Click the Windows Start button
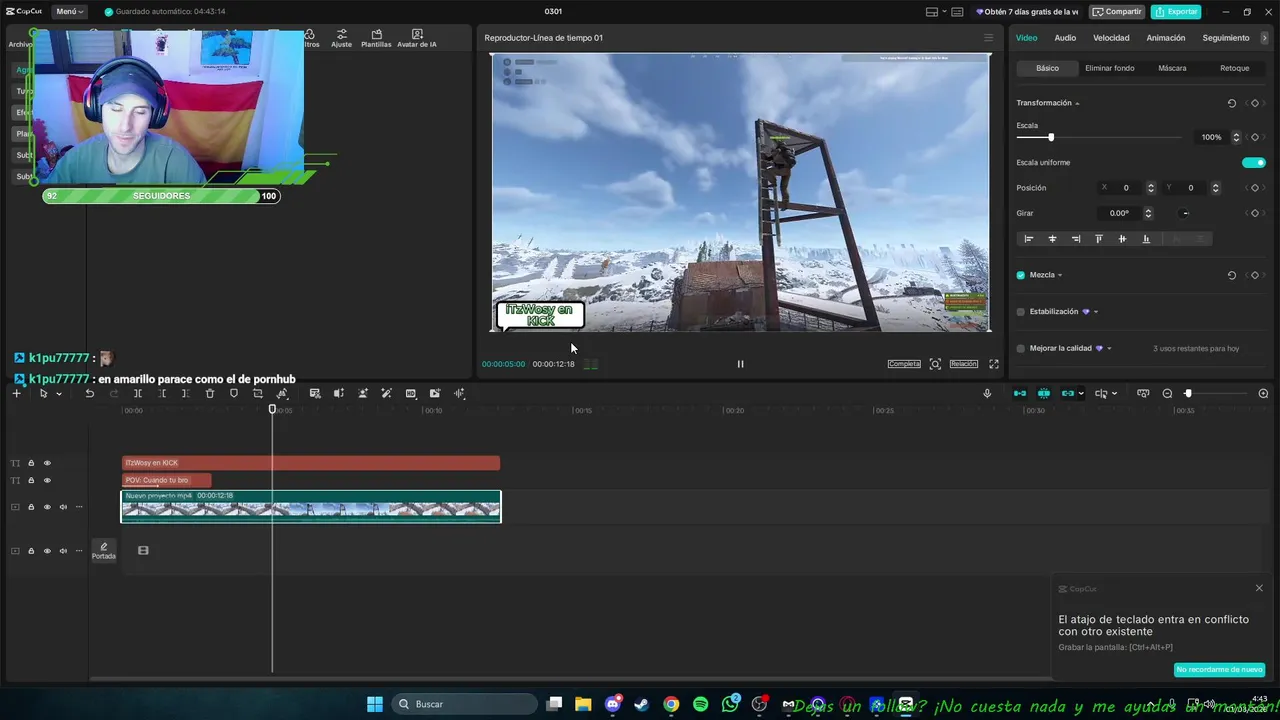The image size is (1280, 720). click(x=375, y=704)
